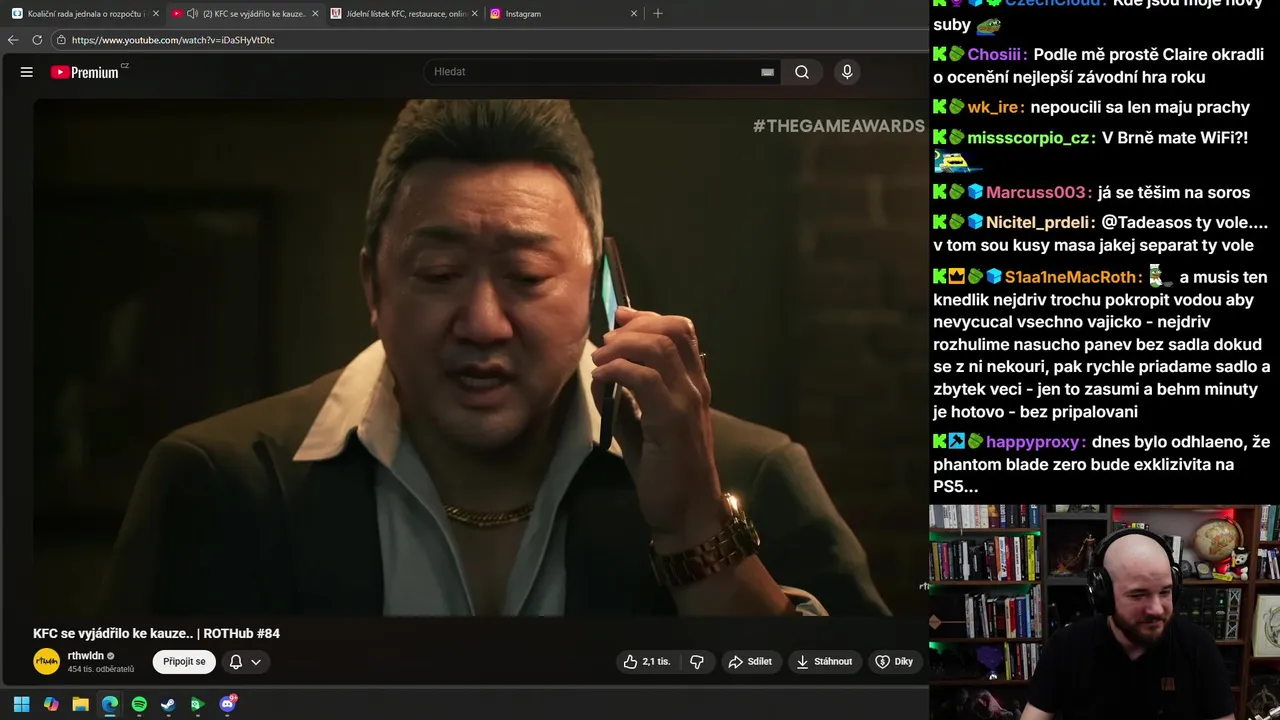Go back with the browser back arrow
Screen dimensions: 1280x720
pyautogui.click(x=13, y=40)
